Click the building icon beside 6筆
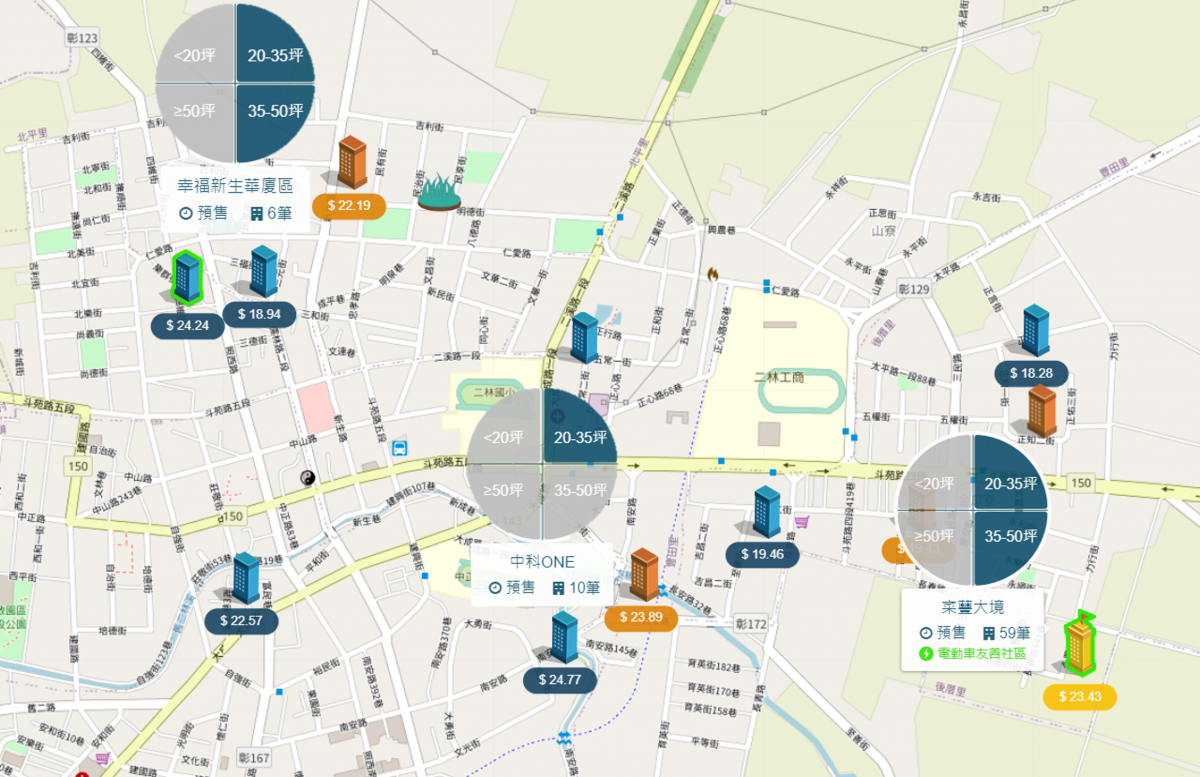This screenshot has height=777, width=1200. (x=257, y=213)
